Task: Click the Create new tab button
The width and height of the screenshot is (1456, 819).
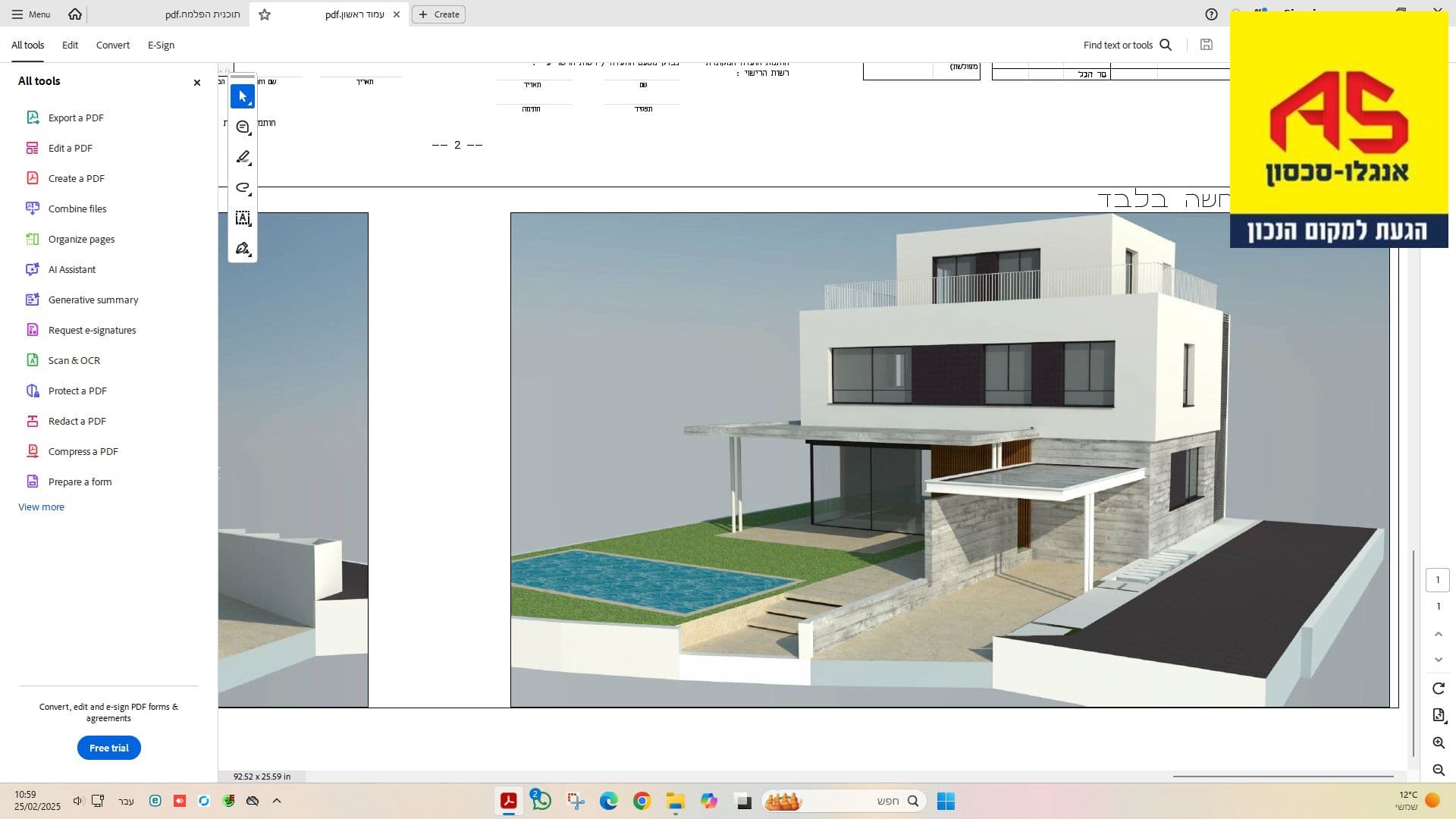Action: pos(439,14)
